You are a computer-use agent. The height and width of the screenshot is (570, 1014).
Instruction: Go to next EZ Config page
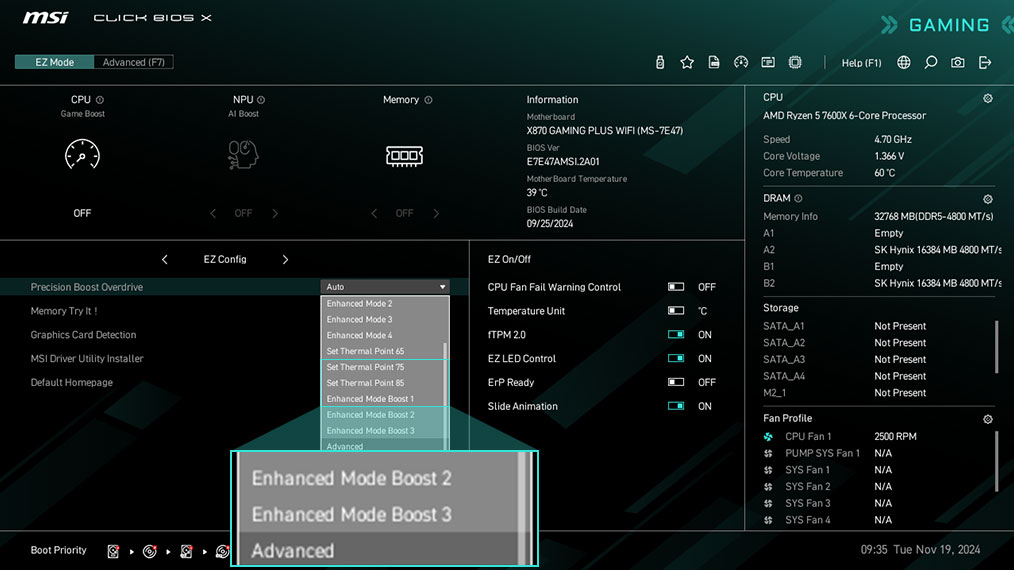tap(285, 259)
